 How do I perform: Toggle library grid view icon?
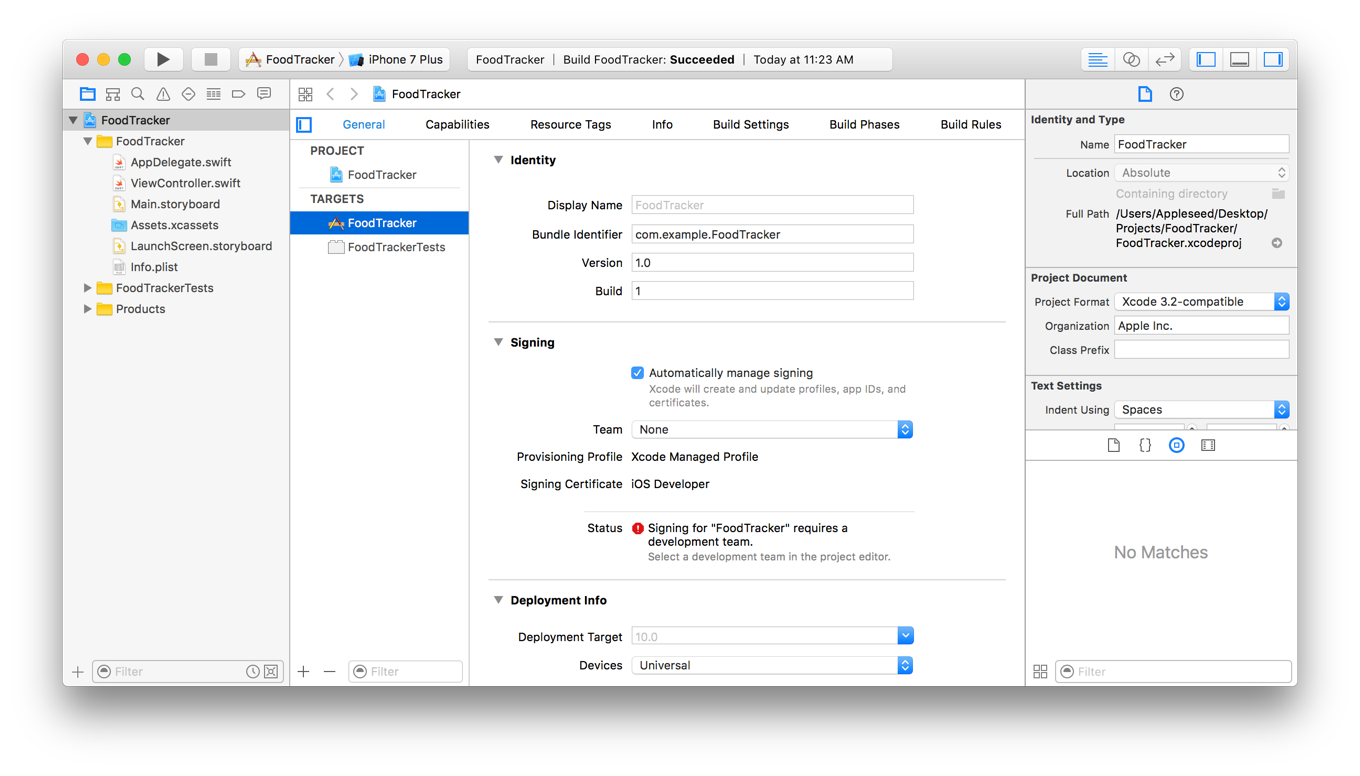(x=1040, y=672)
